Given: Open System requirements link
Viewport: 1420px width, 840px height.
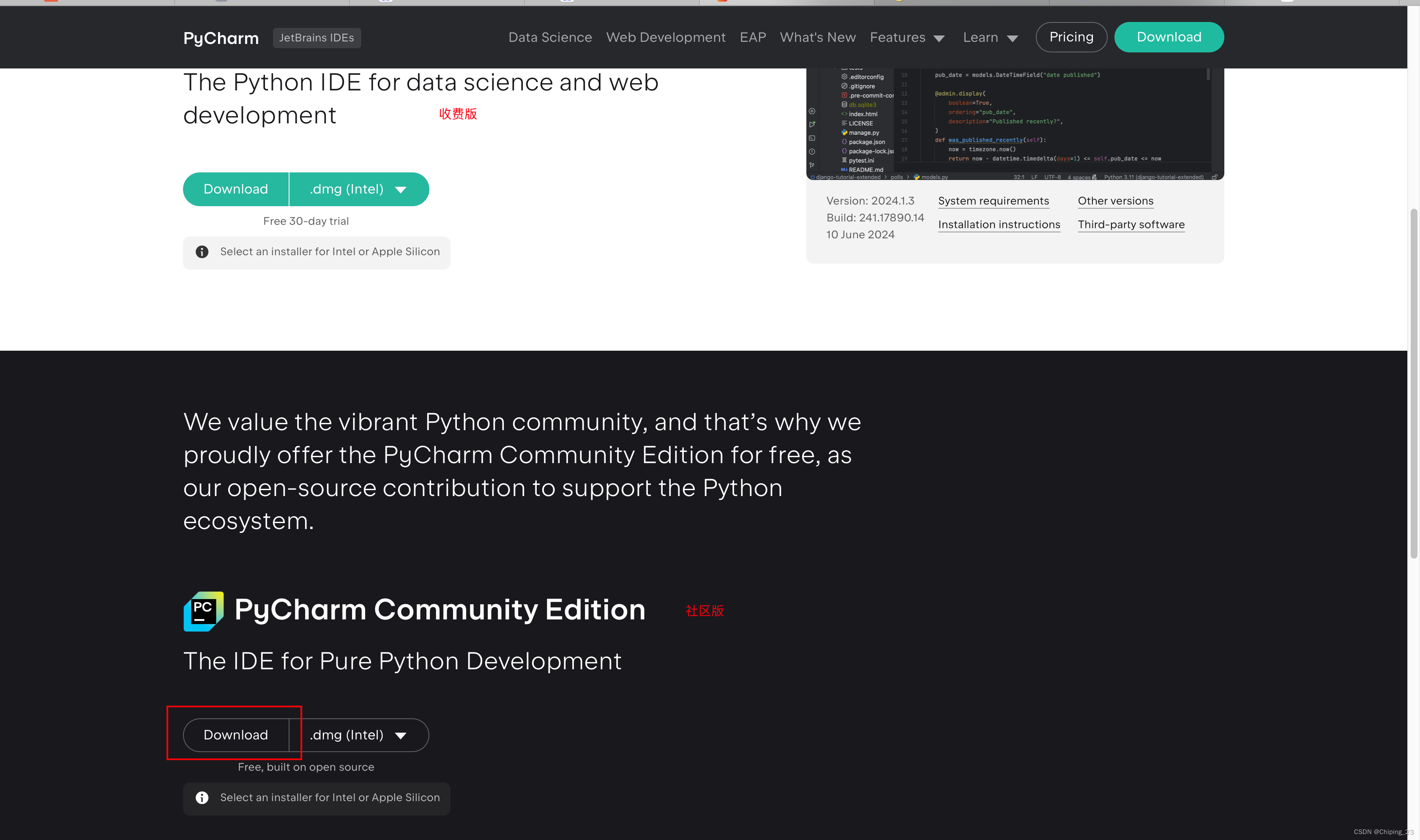Looking at the screenshot, I should coord(993,201).
